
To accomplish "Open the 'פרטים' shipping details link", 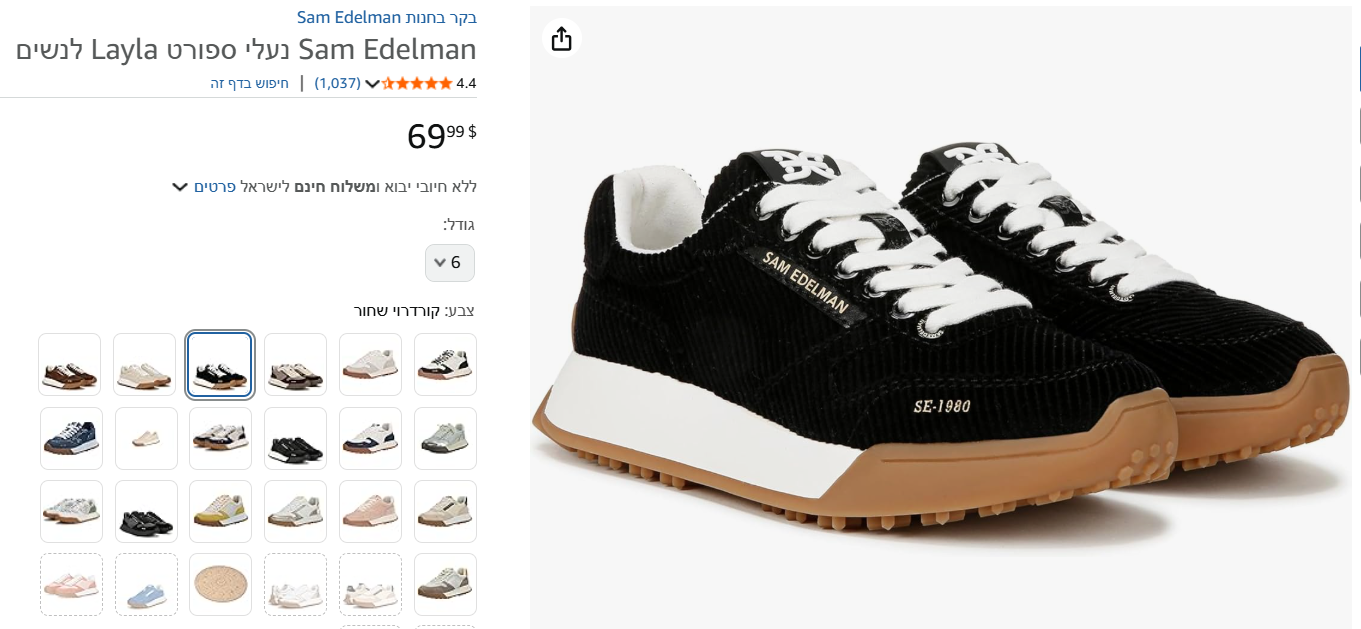I will (215, 186).
